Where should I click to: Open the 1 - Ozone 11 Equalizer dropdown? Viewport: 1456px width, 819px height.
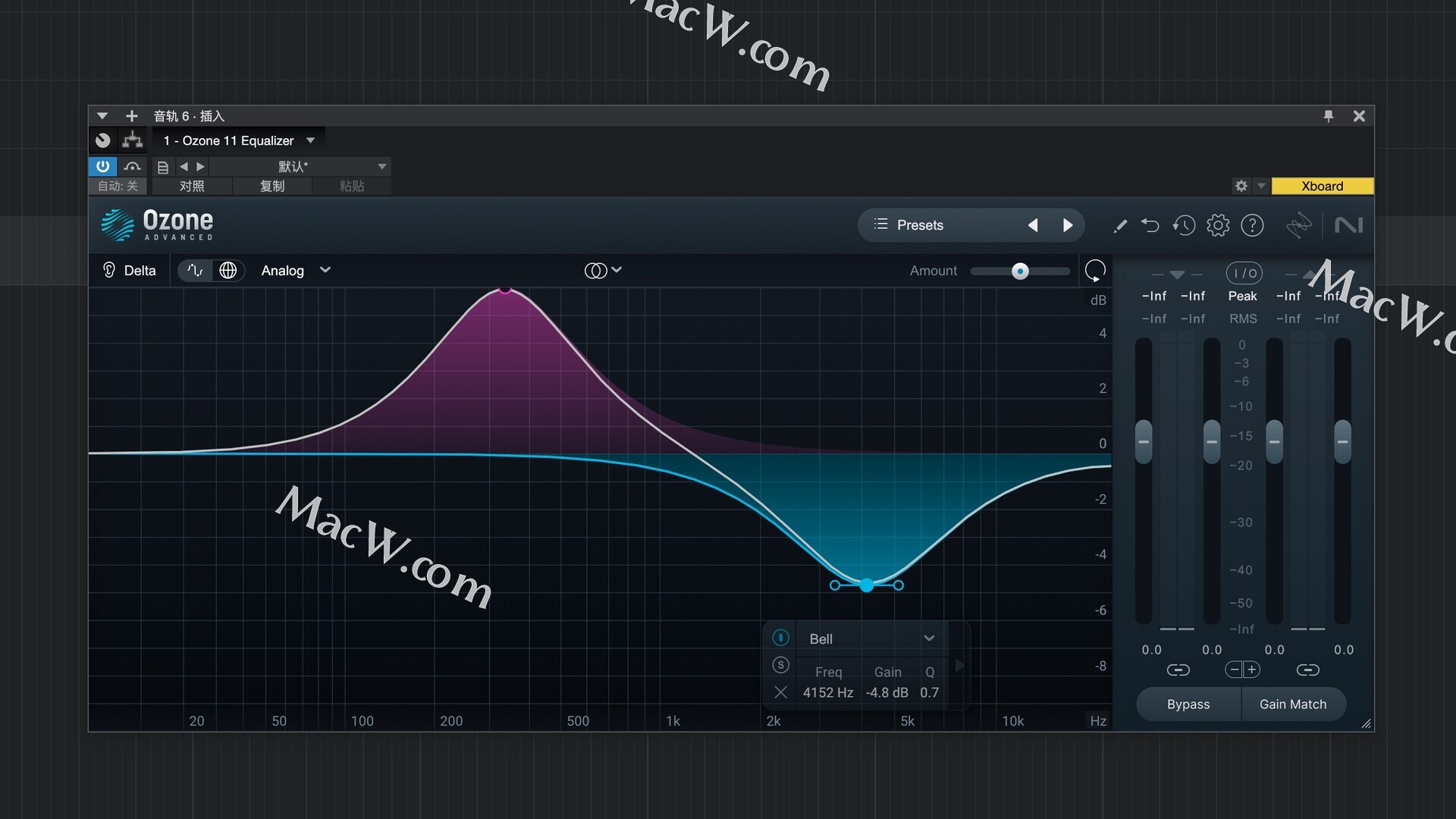(x=239, y=140)
